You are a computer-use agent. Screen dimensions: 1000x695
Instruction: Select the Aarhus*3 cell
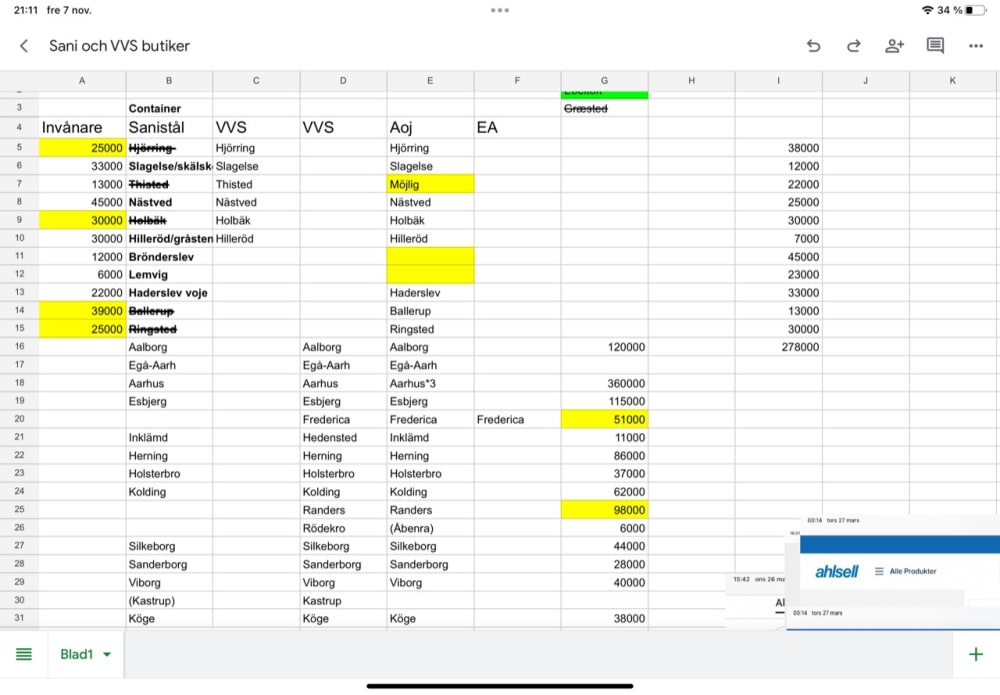[x=430, y=384]
